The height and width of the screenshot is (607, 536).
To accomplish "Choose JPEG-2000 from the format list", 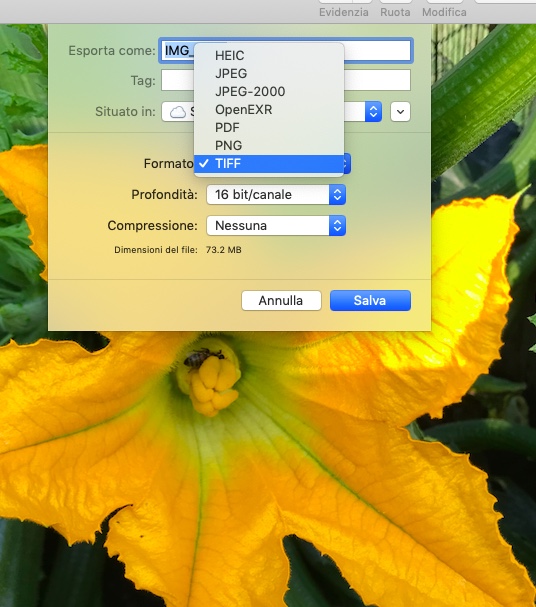I will [269, 91].
